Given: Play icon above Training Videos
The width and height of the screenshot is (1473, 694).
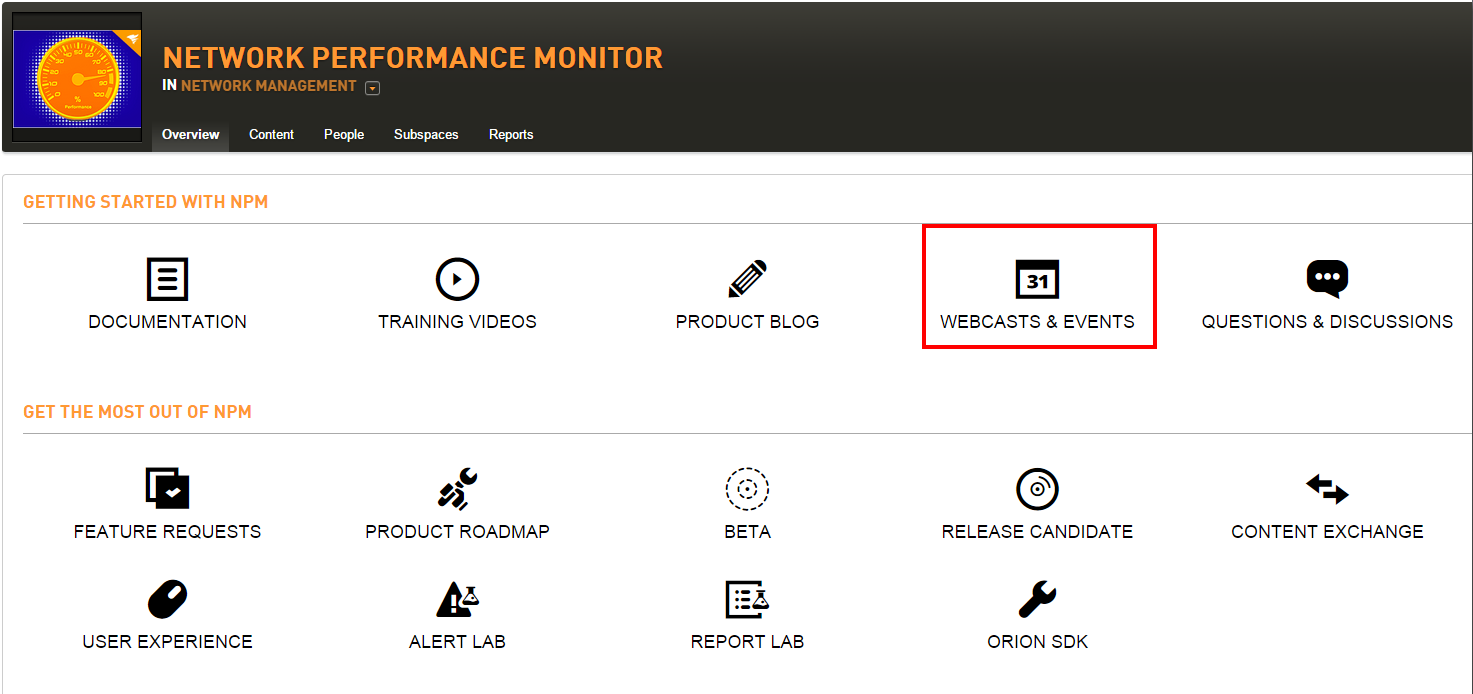Looking at the screenshot, I should [457, 279].
